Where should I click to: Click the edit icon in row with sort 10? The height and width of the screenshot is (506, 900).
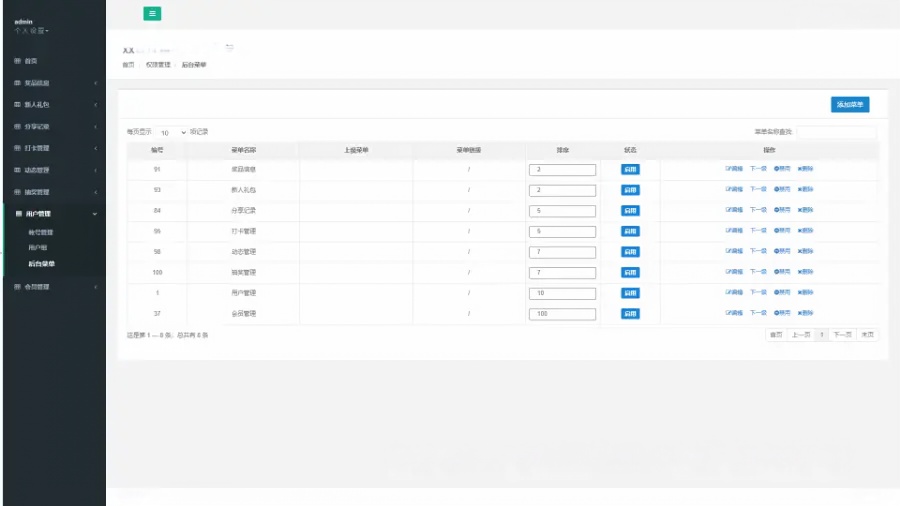[728, 293]
